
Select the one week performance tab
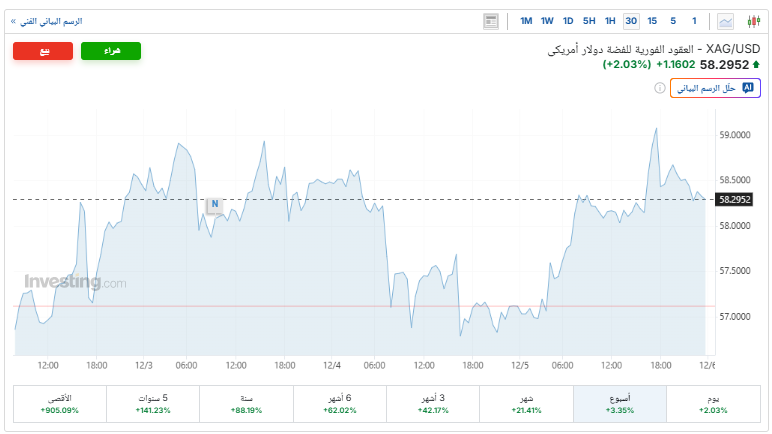click(x=619, y=404)
